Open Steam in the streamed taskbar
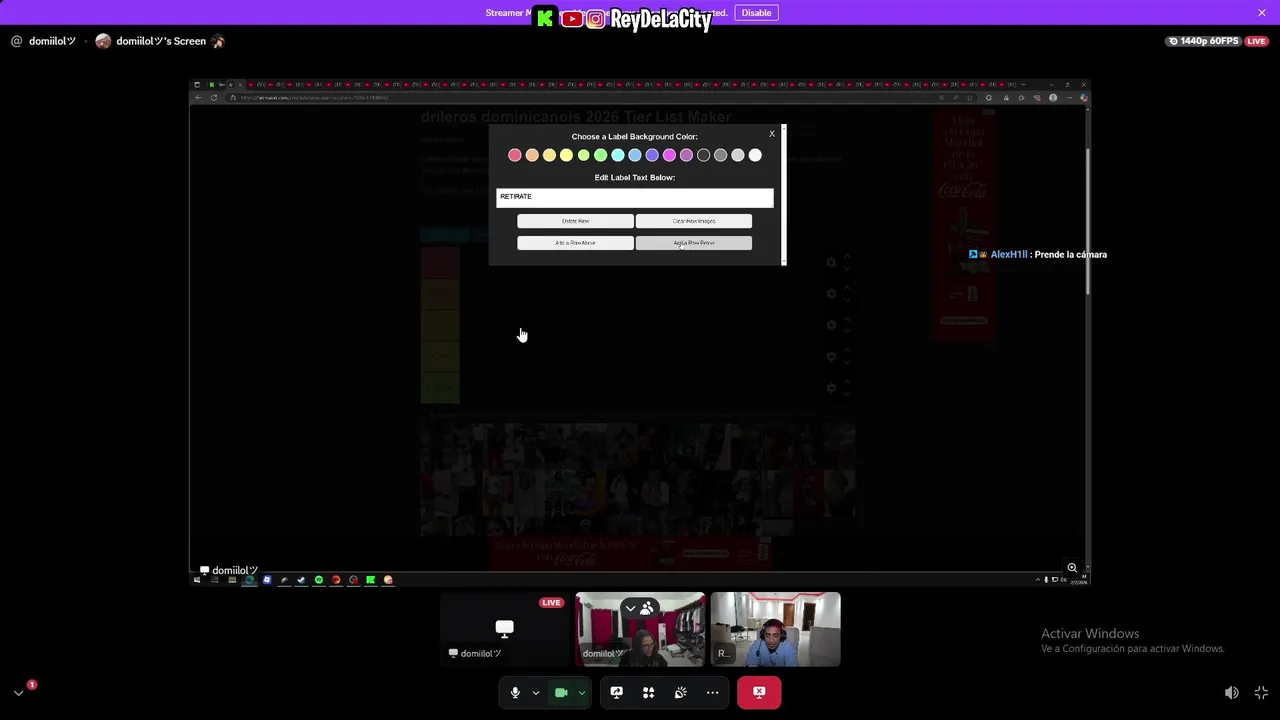The height and width of the screenshot is (720, 1280). (x=301, y=580)
